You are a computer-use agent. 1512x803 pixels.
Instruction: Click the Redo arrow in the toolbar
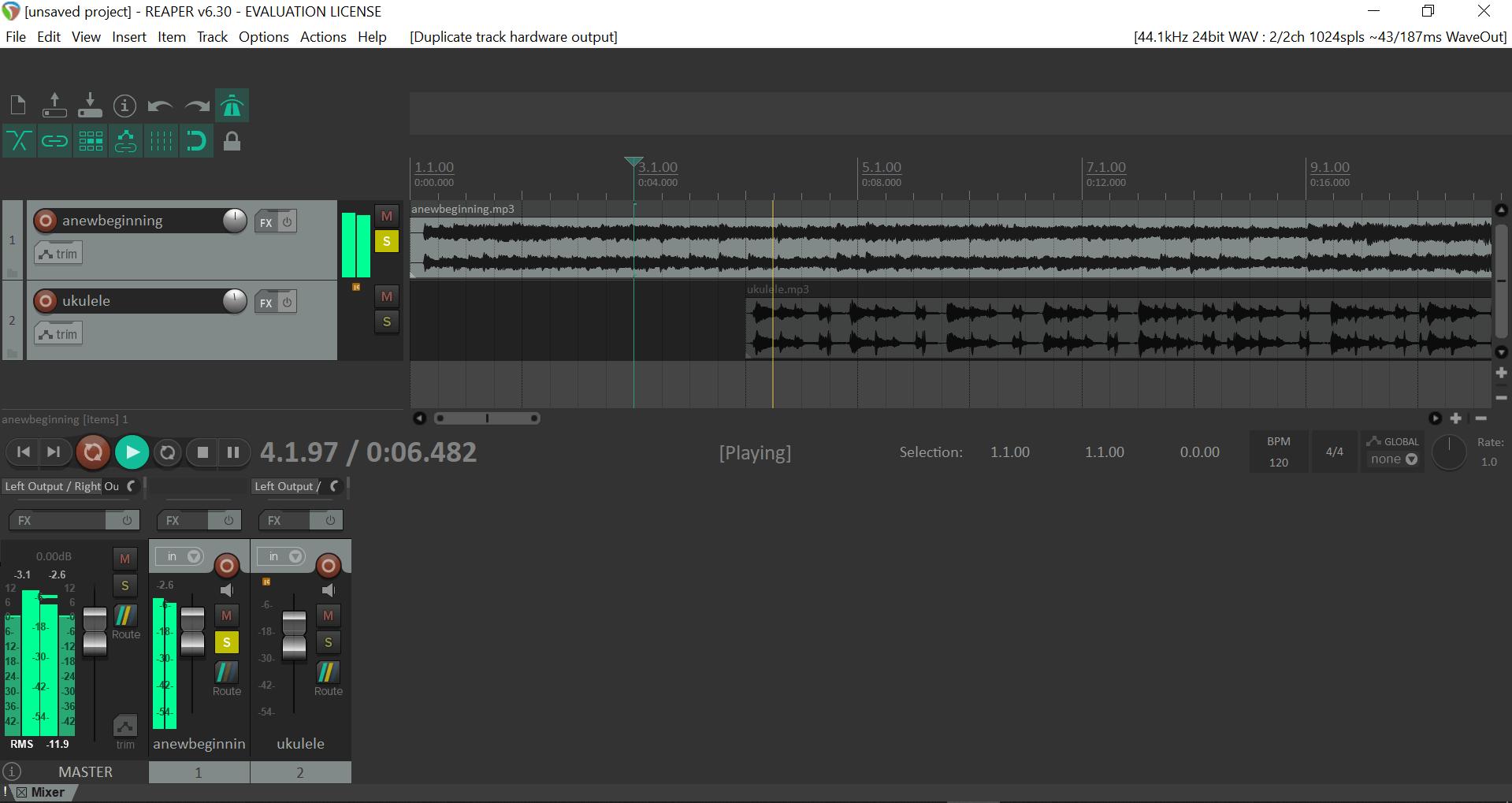click(x=196, y=106)
